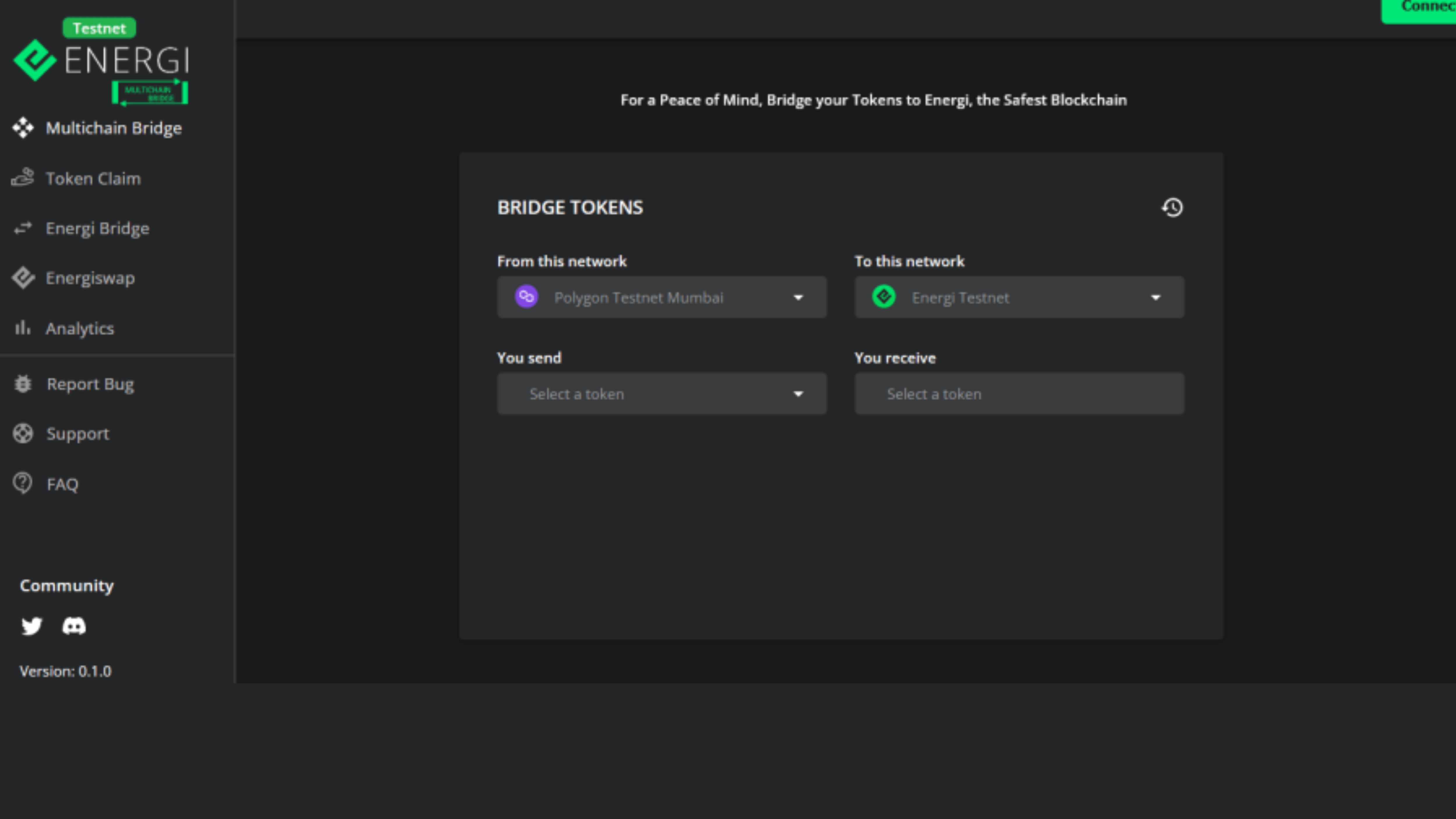Click the bug icon next to Report Bug
This screenshot has width=1456, height=819.
[23, 384]
